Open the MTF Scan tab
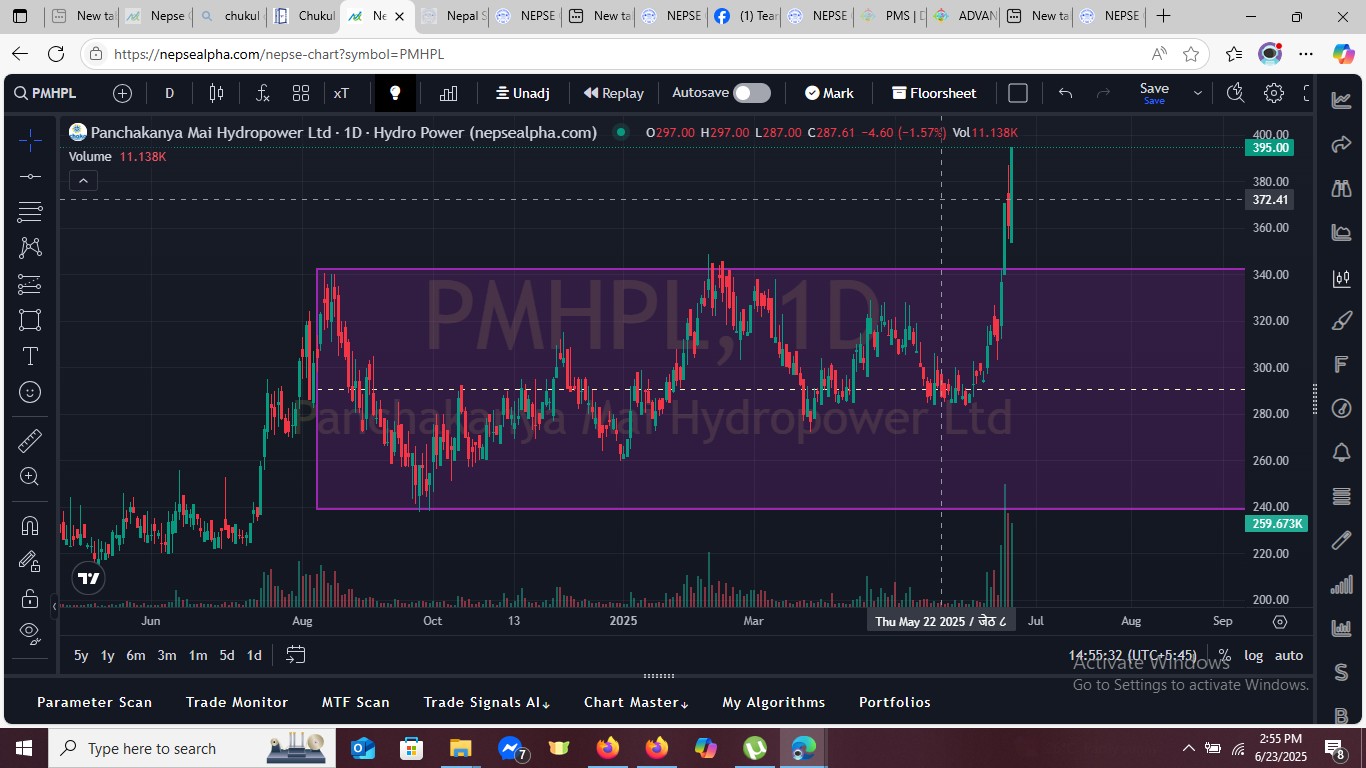Screen dimensions: 1366x768 pos(356,702)
